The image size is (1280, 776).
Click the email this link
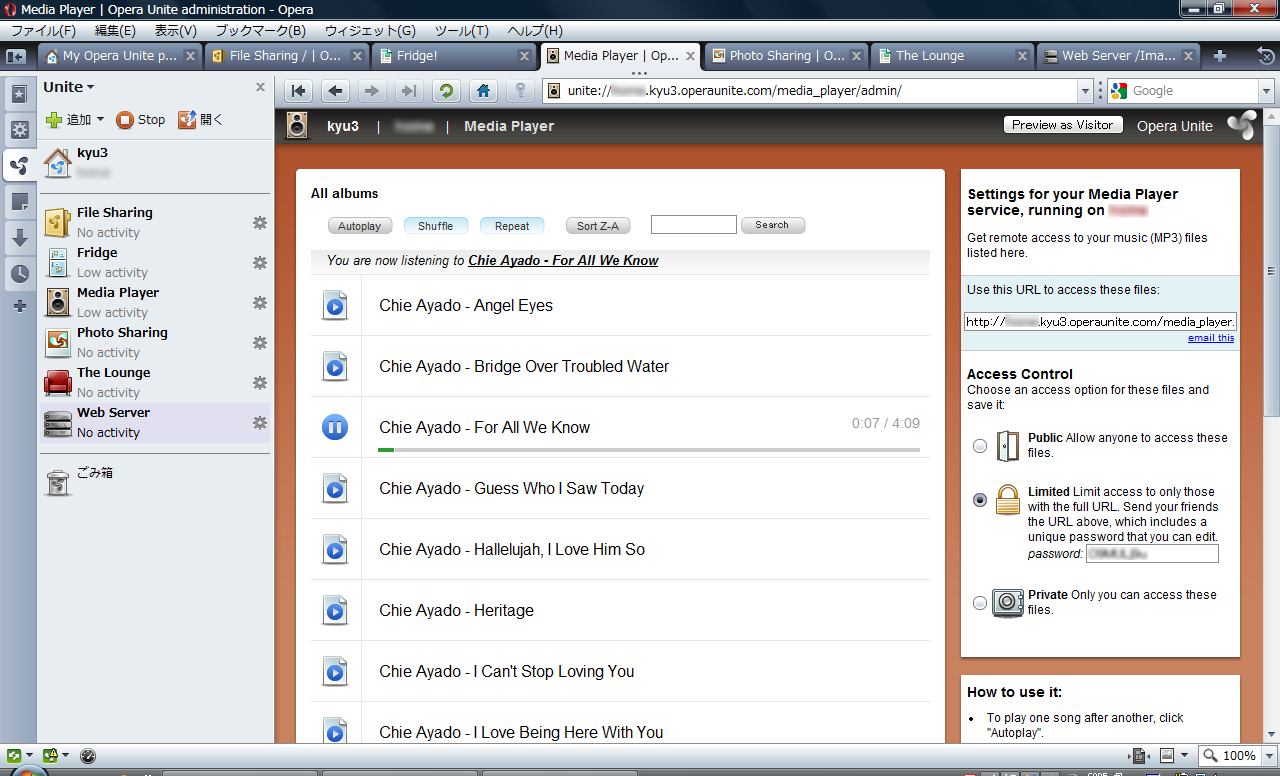point(1211,338)
